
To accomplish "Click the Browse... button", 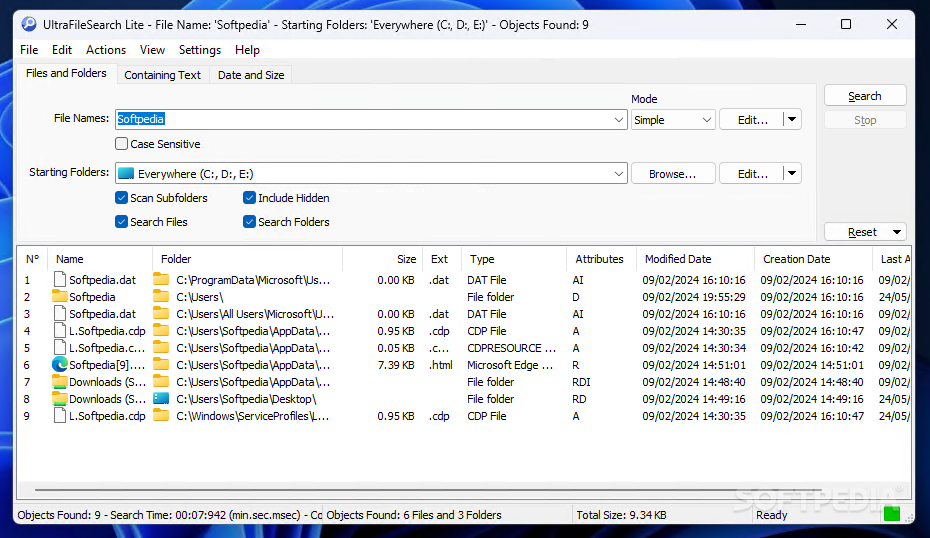I will (673, 174).
